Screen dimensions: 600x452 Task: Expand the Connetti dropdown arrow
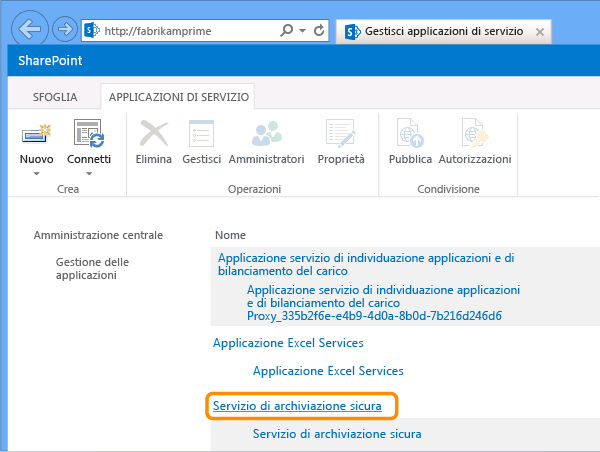[x=89, y=174]
